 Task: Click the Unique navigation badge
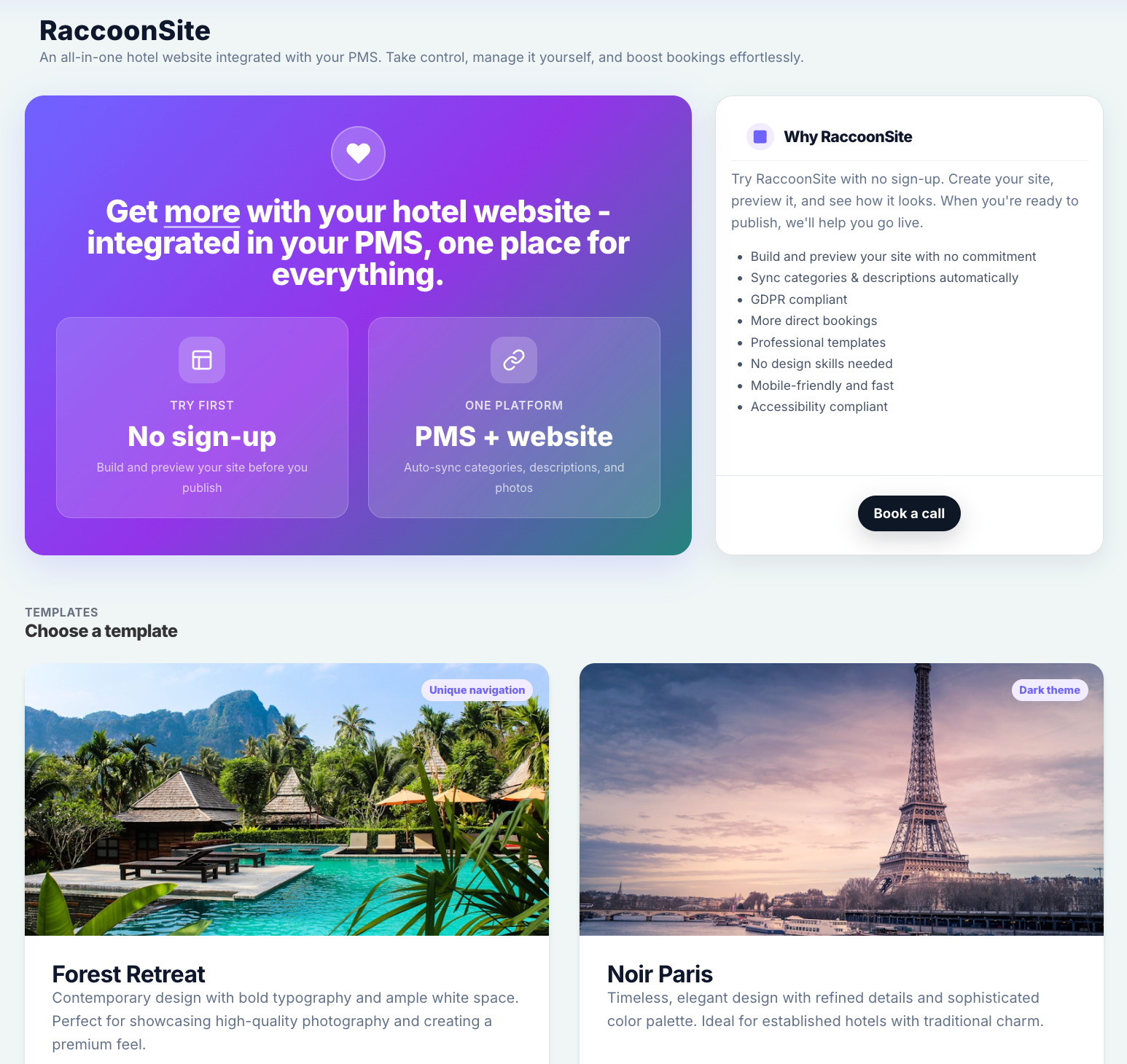pos(477,690)
